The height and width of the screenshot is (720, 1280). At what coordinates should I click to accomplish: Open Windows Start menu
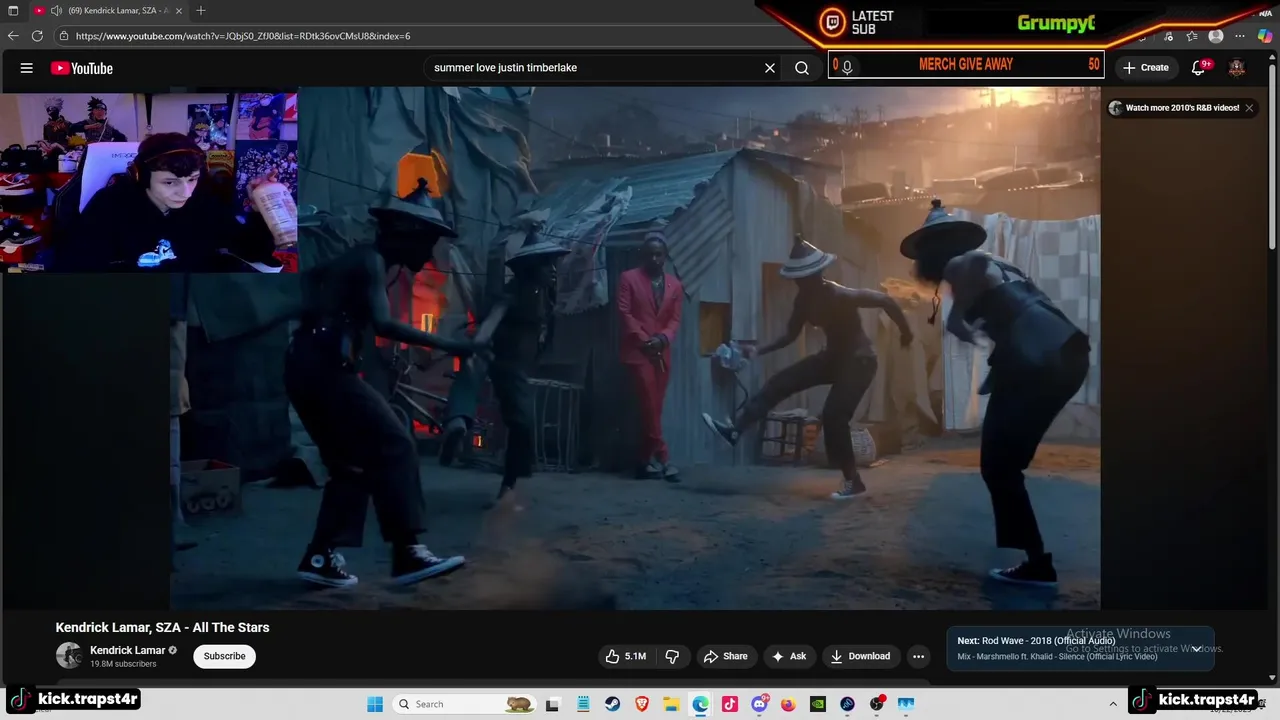[375, 704]
